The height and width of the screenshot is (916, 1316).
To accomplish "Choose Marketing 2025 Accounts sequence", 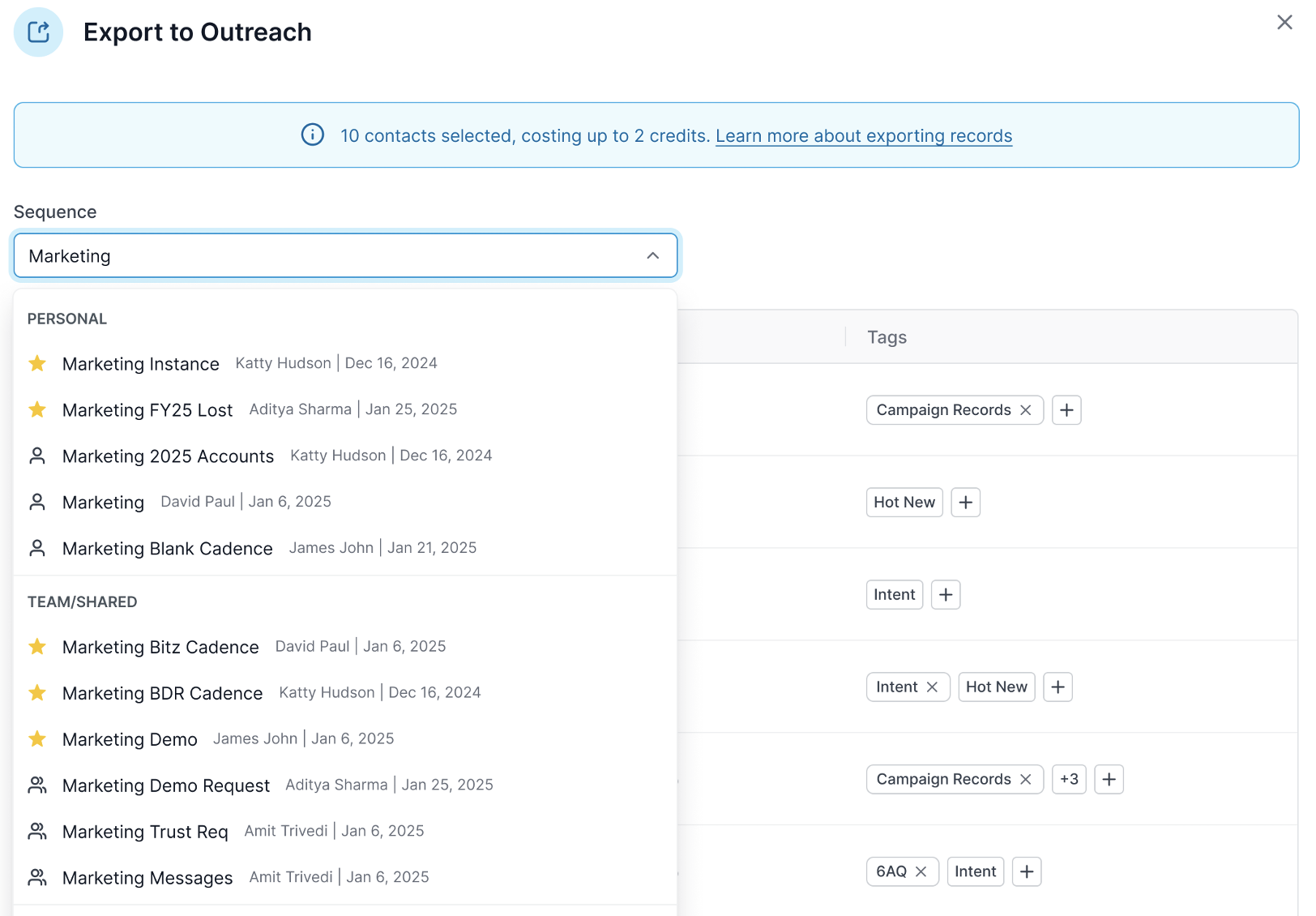I will [x=345, y=456].
